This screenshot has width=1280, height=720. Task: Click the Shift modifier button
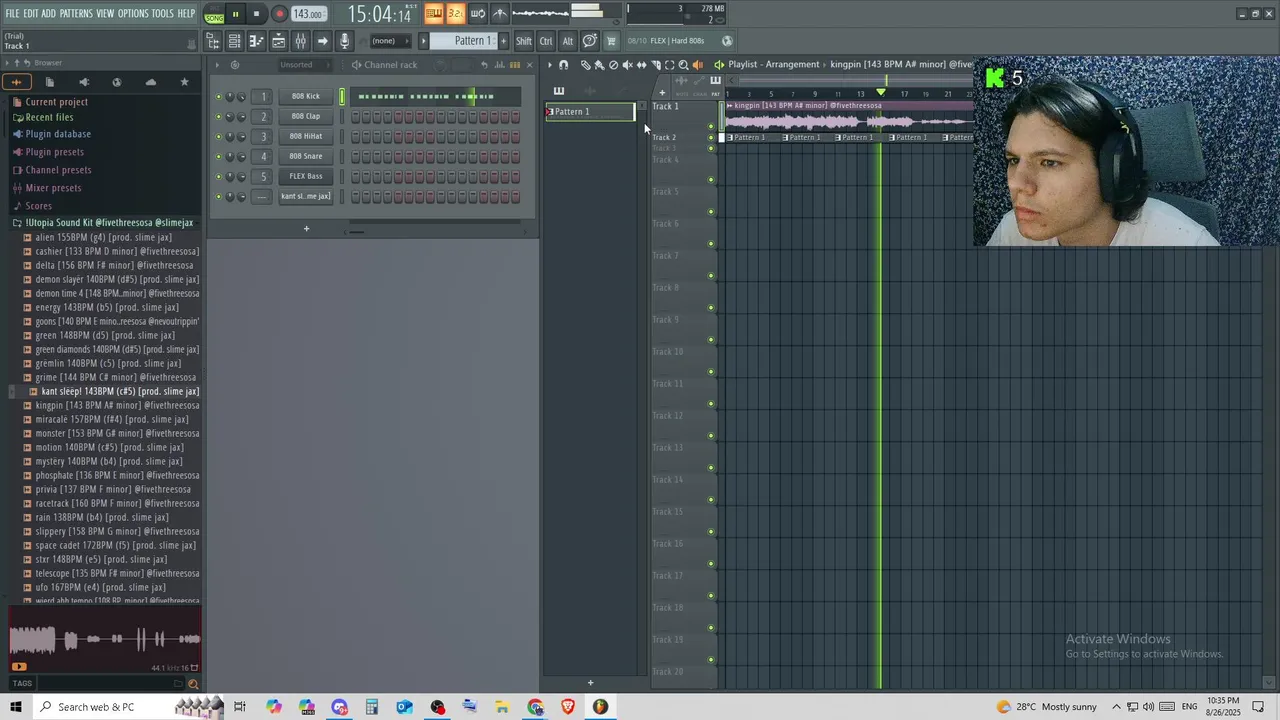[x=524, y=41]
